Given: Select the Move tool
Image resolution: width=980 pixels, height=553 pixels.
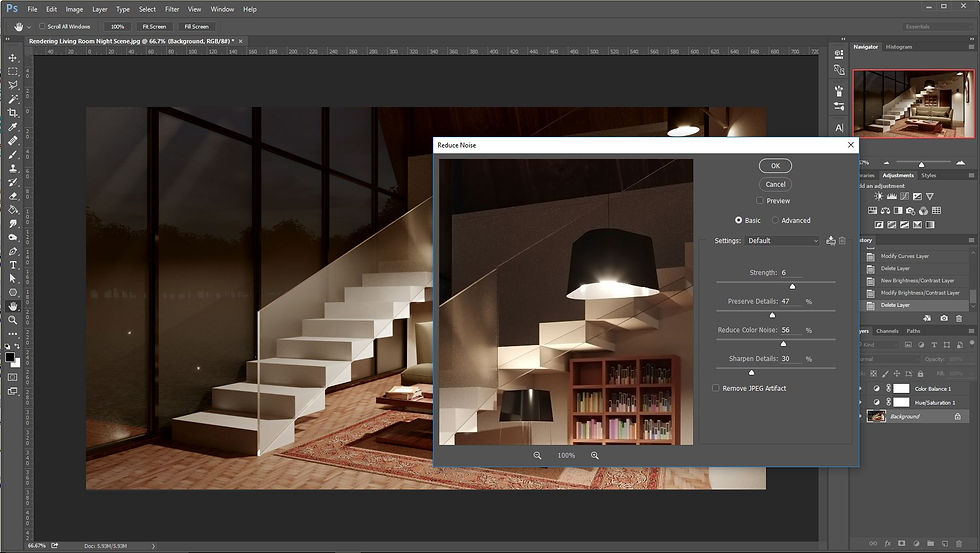Looking at the screenshot, I should (x=12, y=57).
